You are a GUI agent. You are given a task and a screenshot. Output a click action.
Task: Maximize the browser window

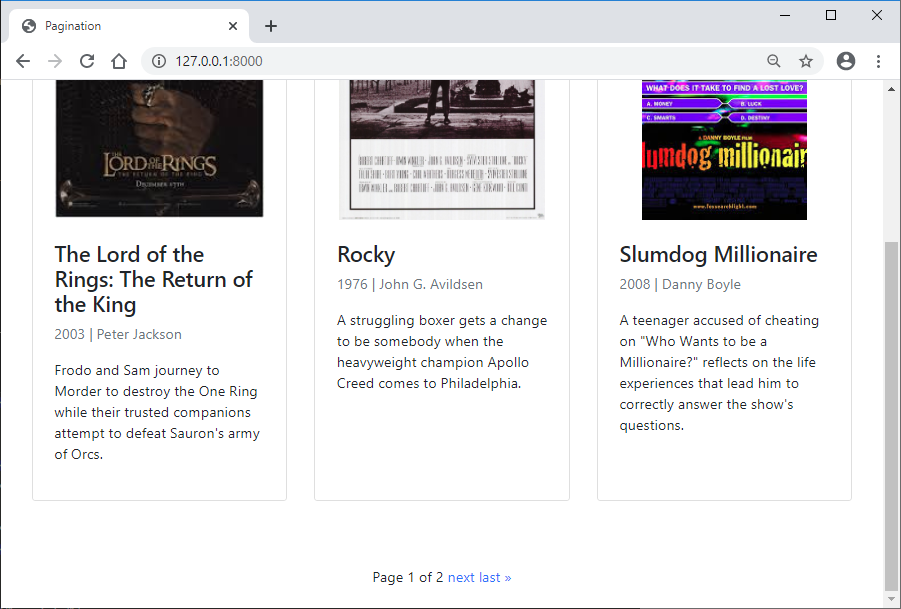831,16
